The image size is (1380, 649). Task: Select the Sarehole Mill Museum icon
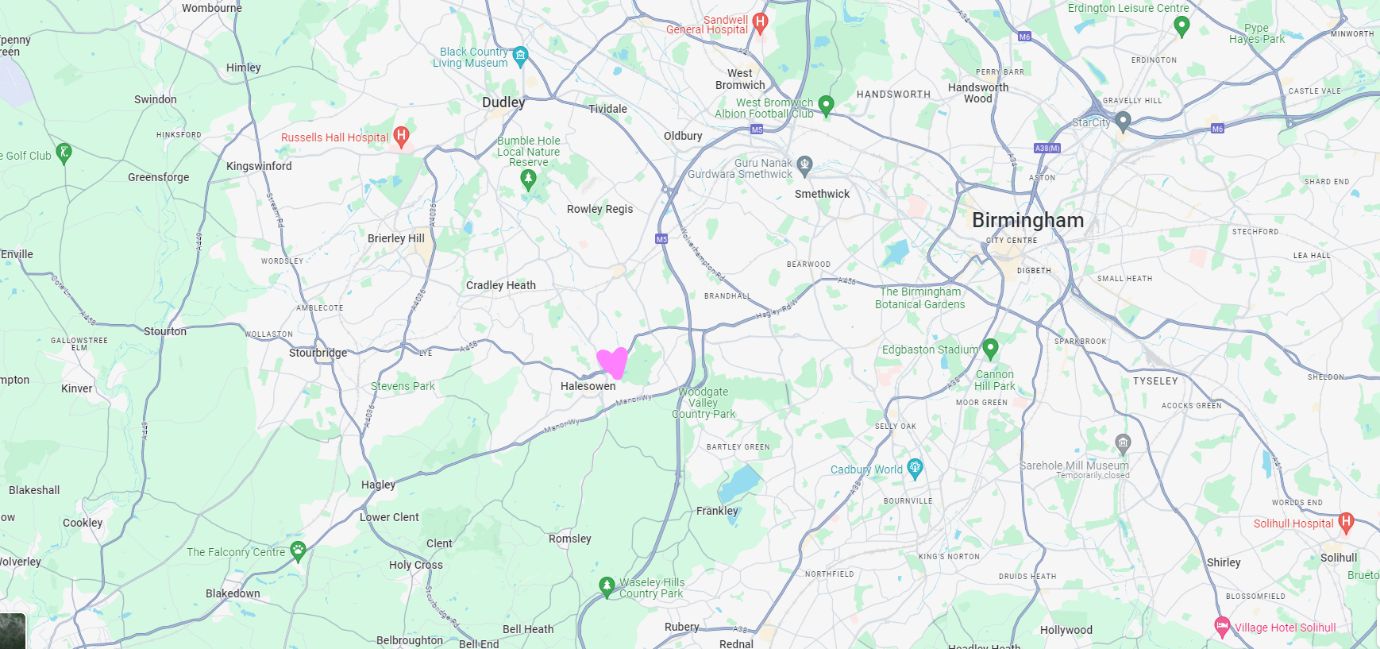[x=1123, y=443]
